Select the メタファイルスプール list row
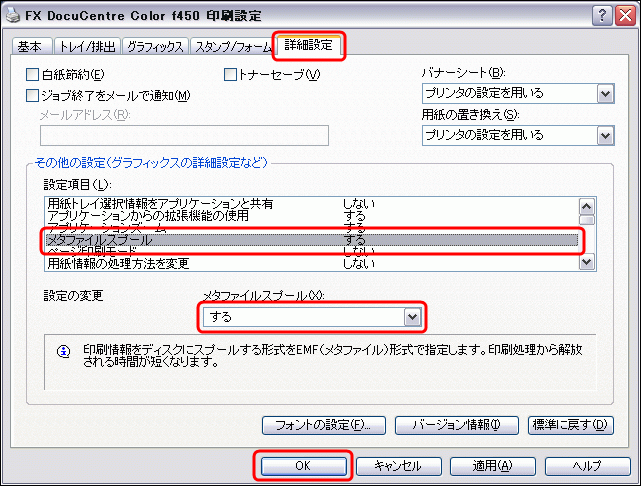 (311, 240)
